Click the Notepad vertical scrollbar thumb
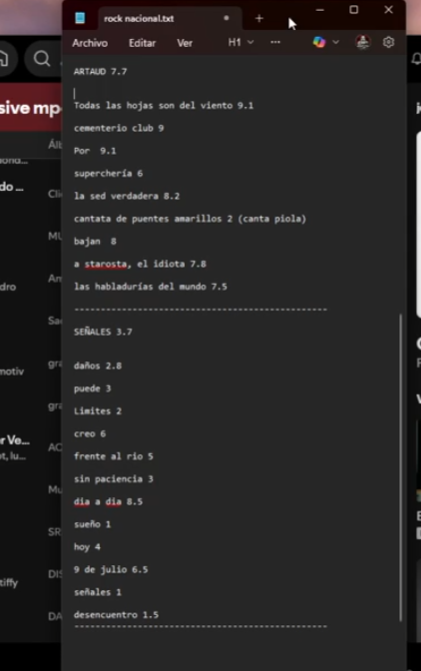Viewport: 421px width, 671px height. point(400,467)
